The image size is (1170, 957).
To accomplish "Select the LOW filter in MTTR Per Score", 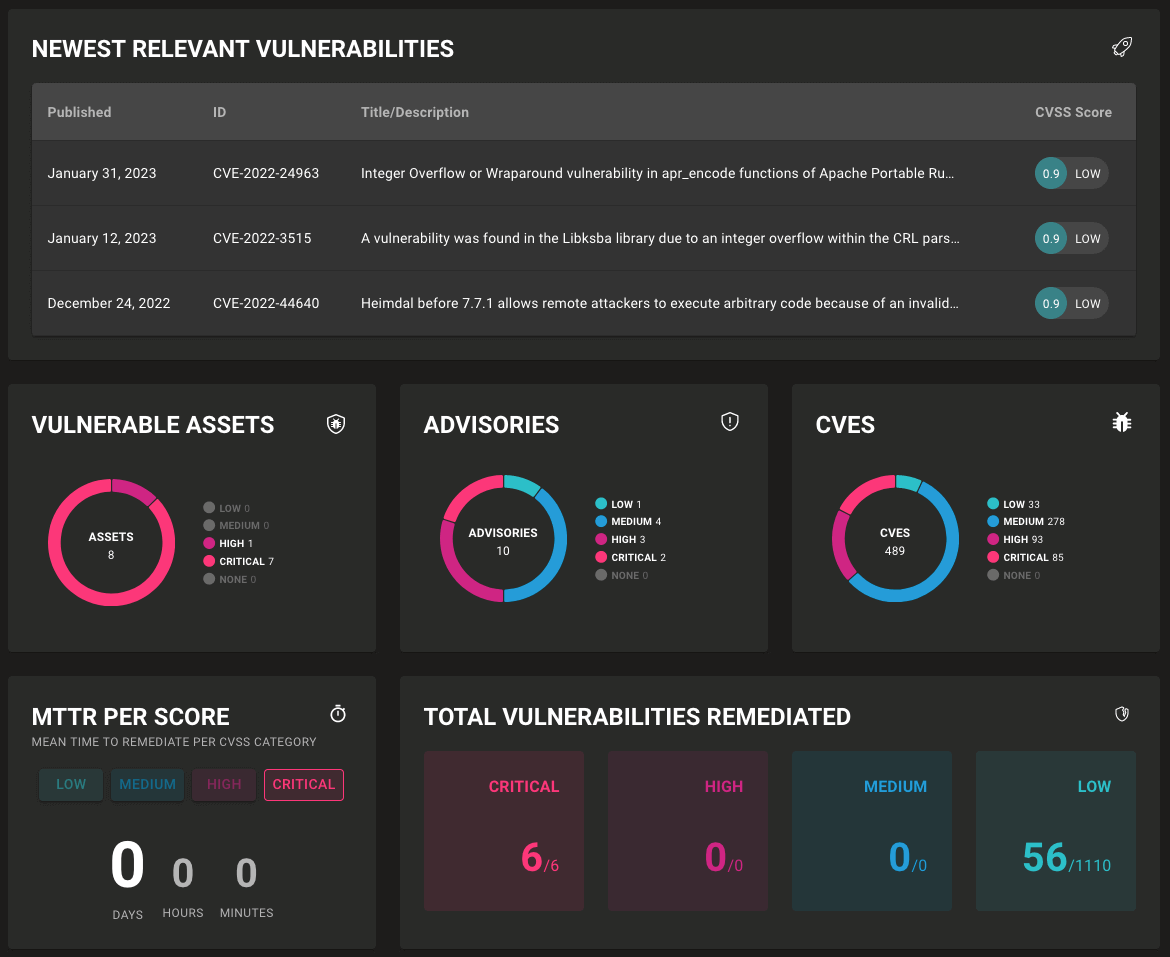I will pyautogui.click(x=70, y=785).
